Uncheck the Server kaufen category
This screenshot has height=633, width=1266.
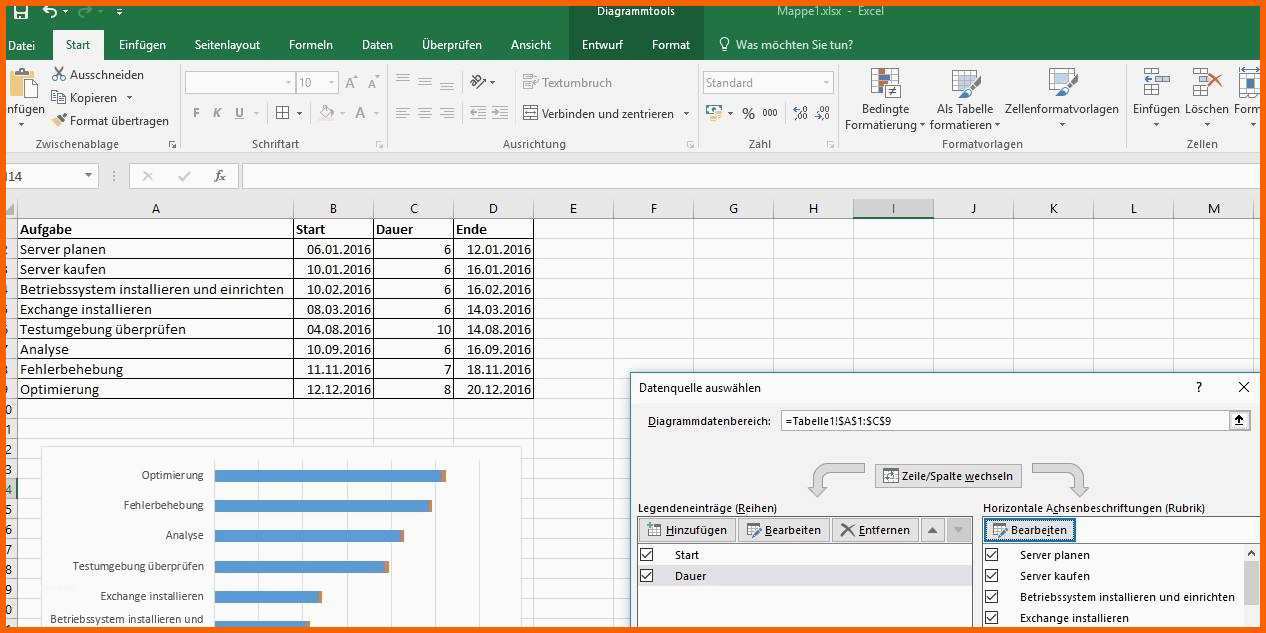[x=992, y=575]
